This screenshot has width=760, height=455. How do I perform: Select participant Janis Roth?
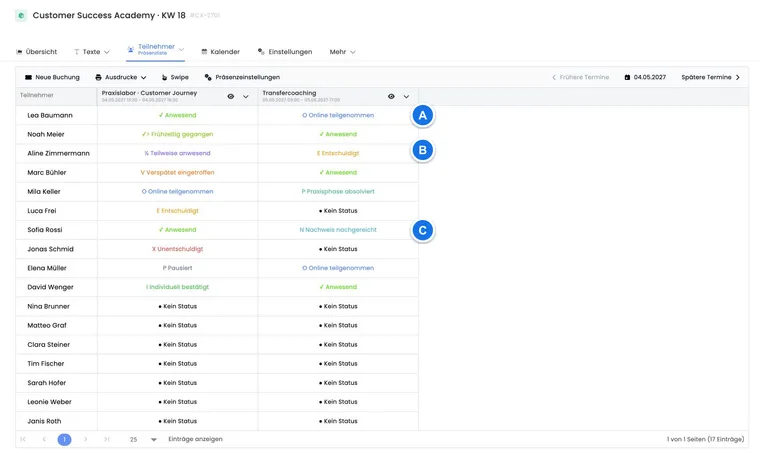click(44, 421)
